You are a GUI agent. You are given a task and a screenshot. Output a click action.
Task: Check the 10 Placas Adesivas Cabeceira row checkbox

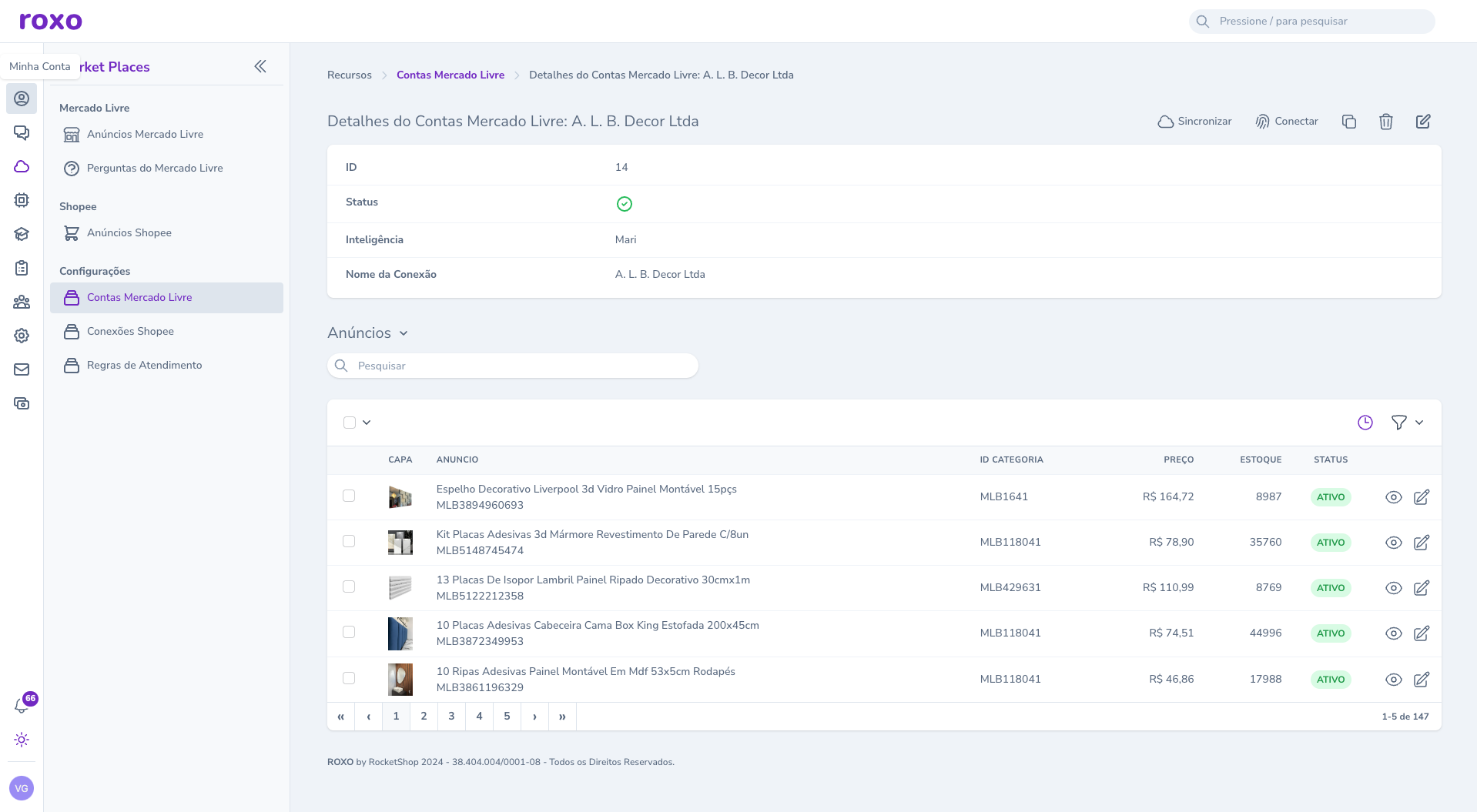pos(349,632)
